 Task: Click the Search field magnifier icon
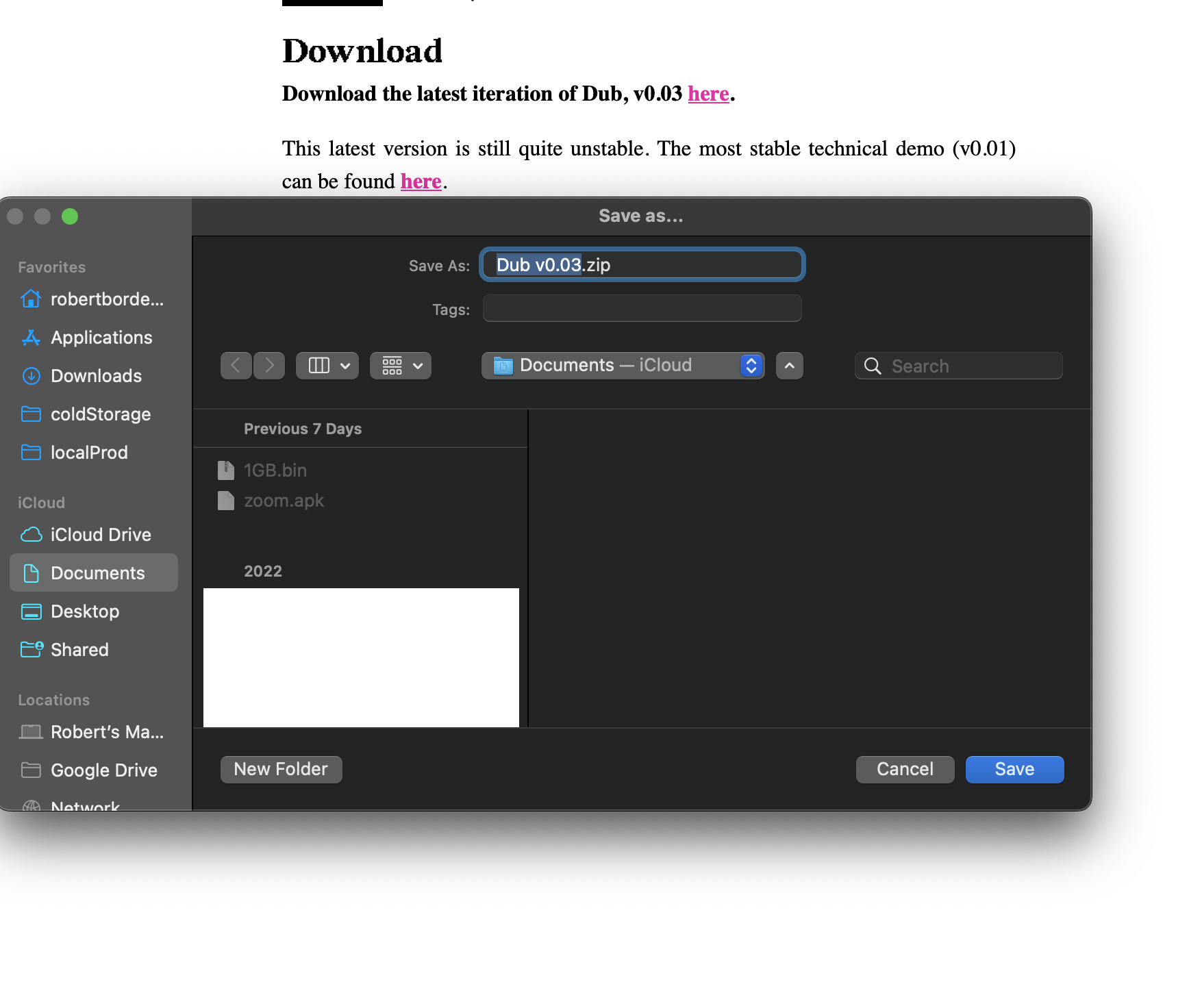click(x=873, y=366)
